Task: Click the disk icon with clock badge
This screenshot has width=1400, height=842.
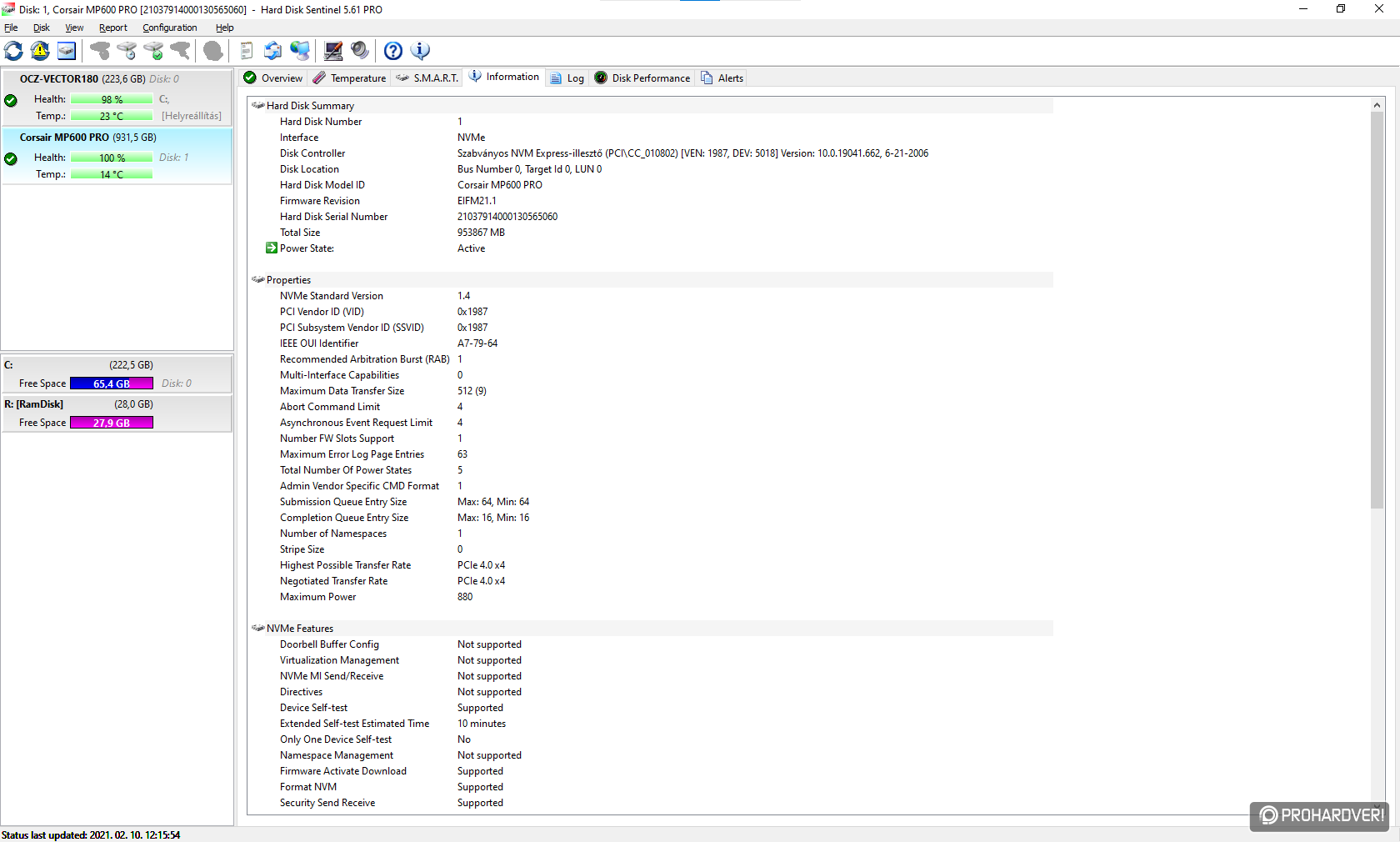Action: pos(127,51)
